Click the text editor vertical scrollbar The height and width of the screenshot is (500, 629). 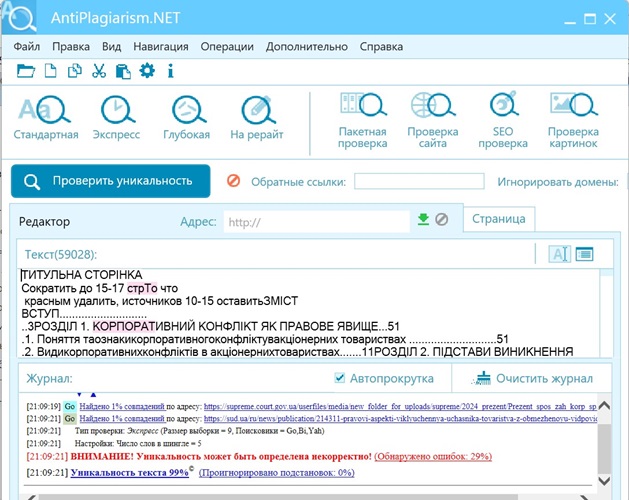(606, 312)
